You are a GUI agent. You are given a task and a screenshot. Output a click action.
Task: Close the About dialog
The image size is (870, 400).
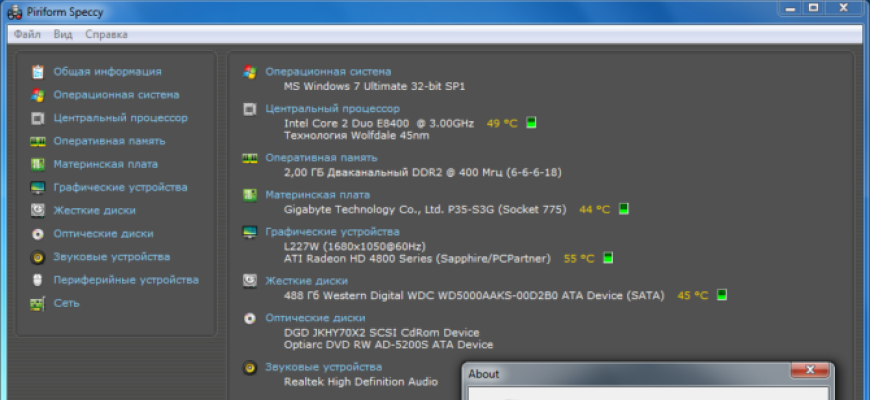810,370
